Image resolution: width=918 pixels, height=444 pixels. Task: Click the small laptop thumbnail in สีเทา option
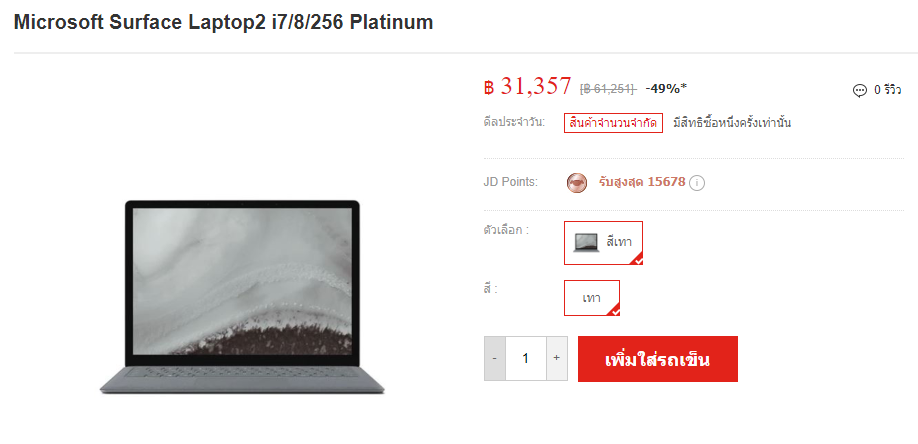pyautogui.click(x=586, y=242)
